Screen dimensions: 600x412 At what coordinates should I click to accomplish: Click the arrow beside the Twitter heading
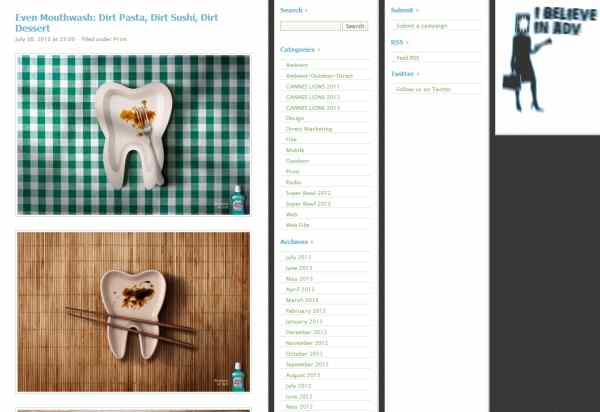click(x=418, y=74)
